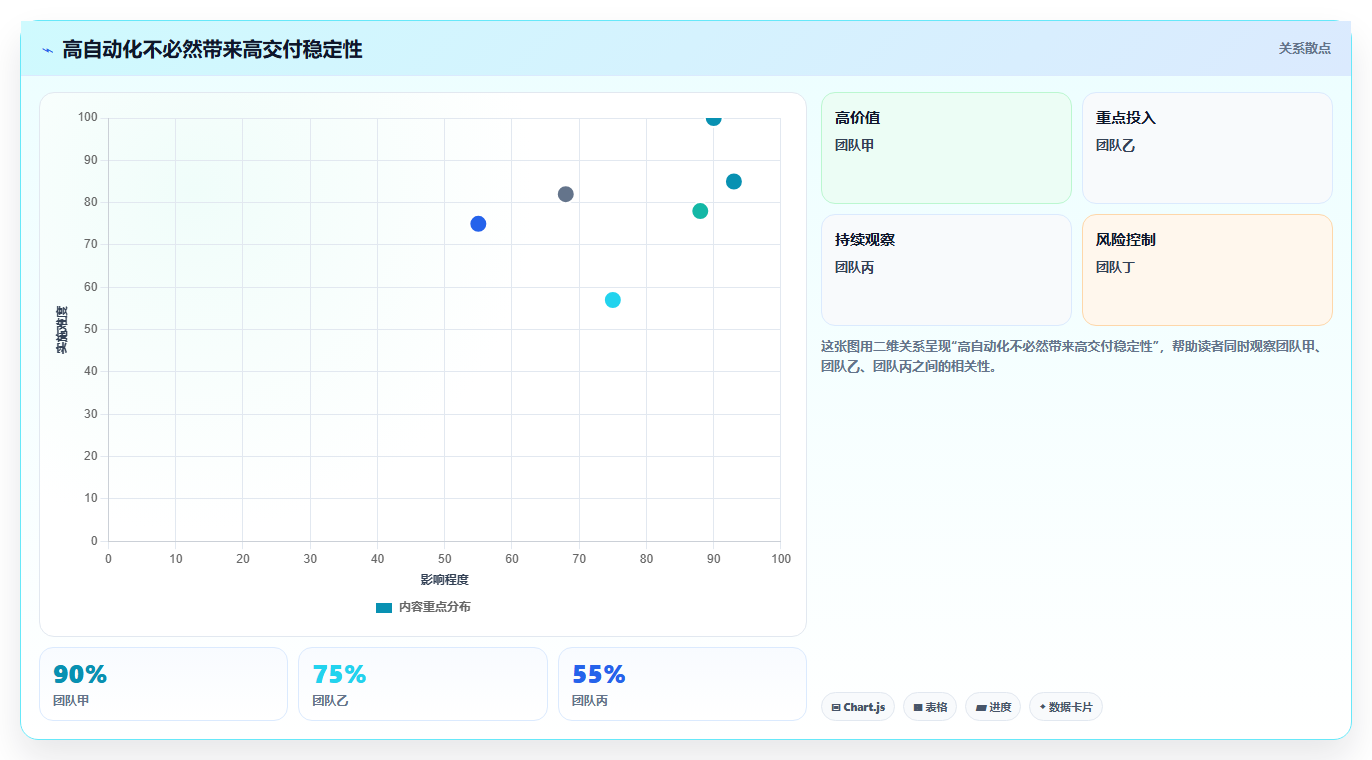Click the 影响程度 x-axis title
Viewport: 1372px width, 760px height.
click(444, 580)
